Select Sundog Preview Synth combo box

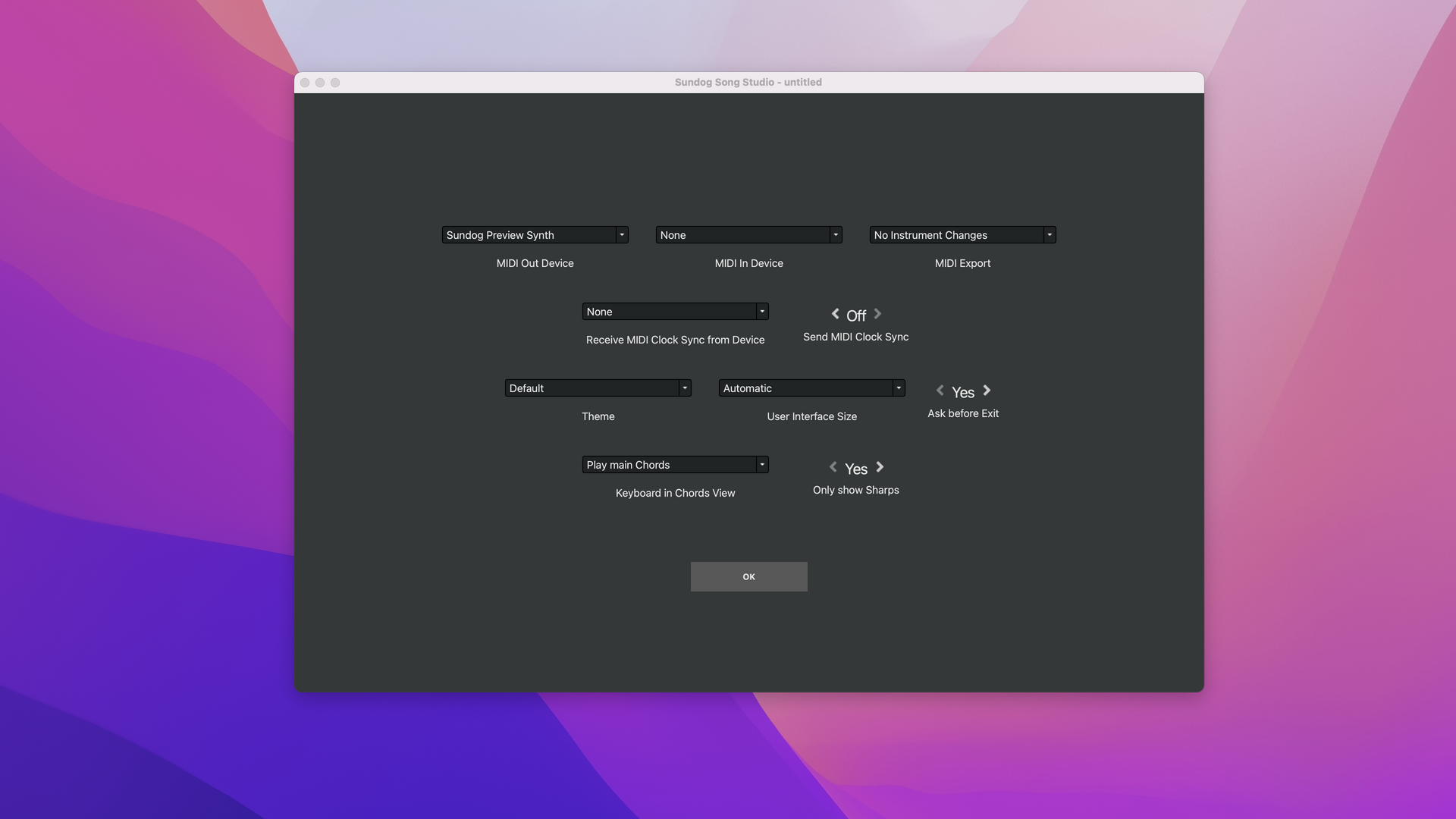point(529,235)
